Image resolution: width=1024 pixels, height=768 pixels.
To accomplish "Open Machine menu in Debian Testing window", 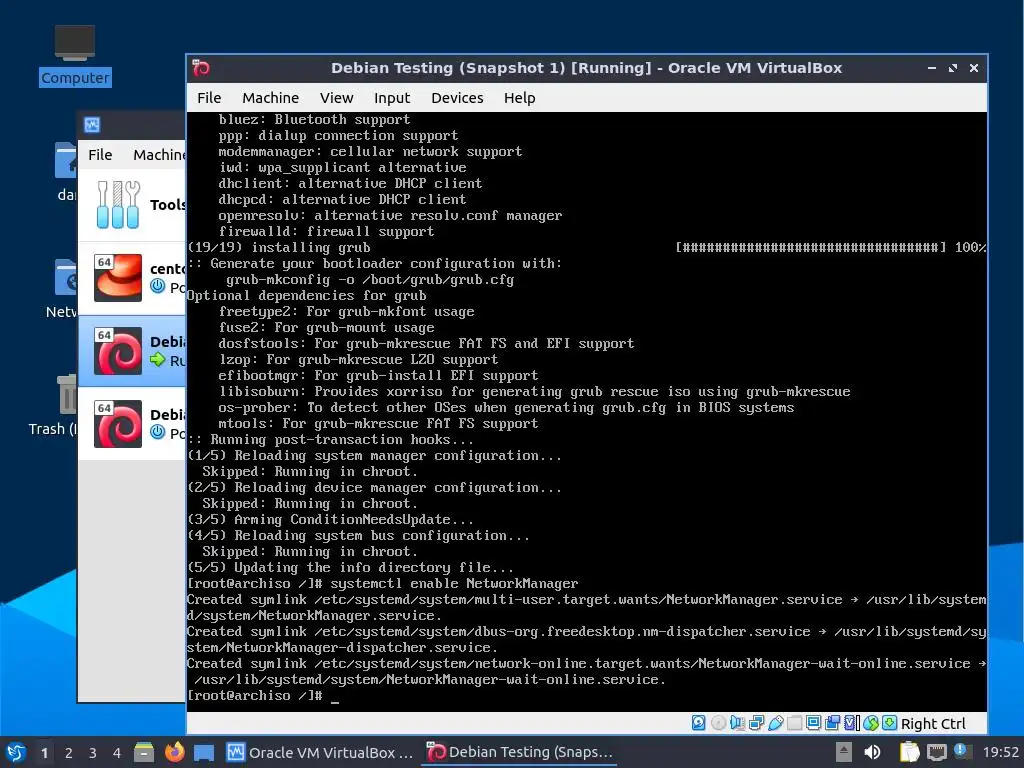I will pos(270,98).
